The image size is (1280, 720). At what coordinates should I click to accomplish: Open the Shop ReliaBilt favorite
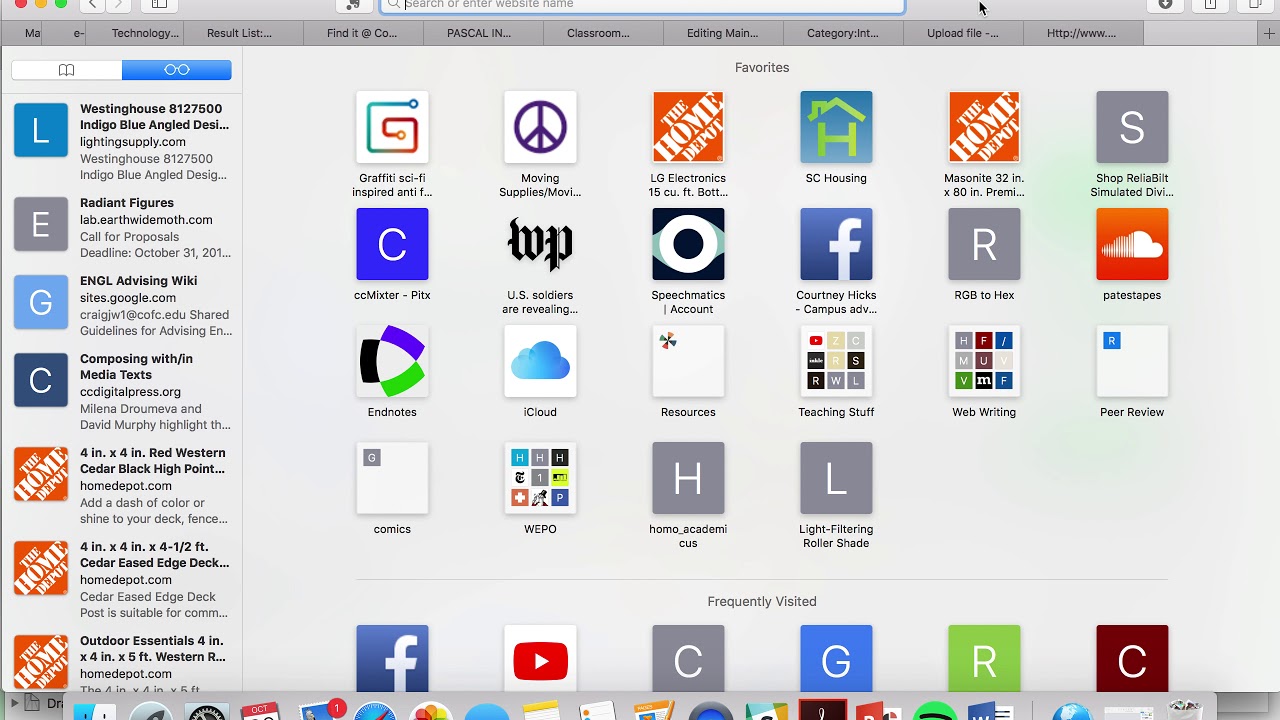(1132, 127)
